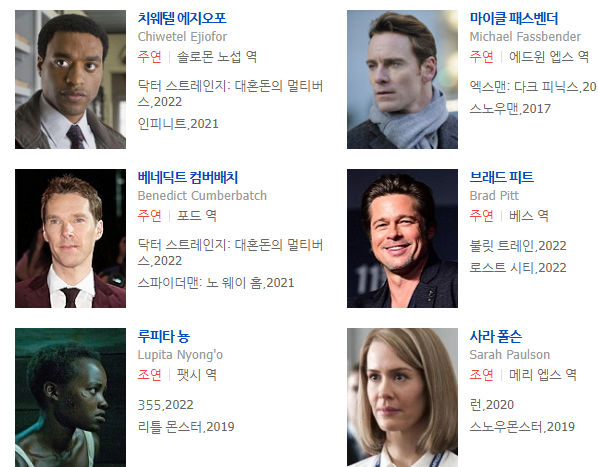Click the 루피타 뇽 name link
This screenshot has height=467, width=598.
coord(164,336)
